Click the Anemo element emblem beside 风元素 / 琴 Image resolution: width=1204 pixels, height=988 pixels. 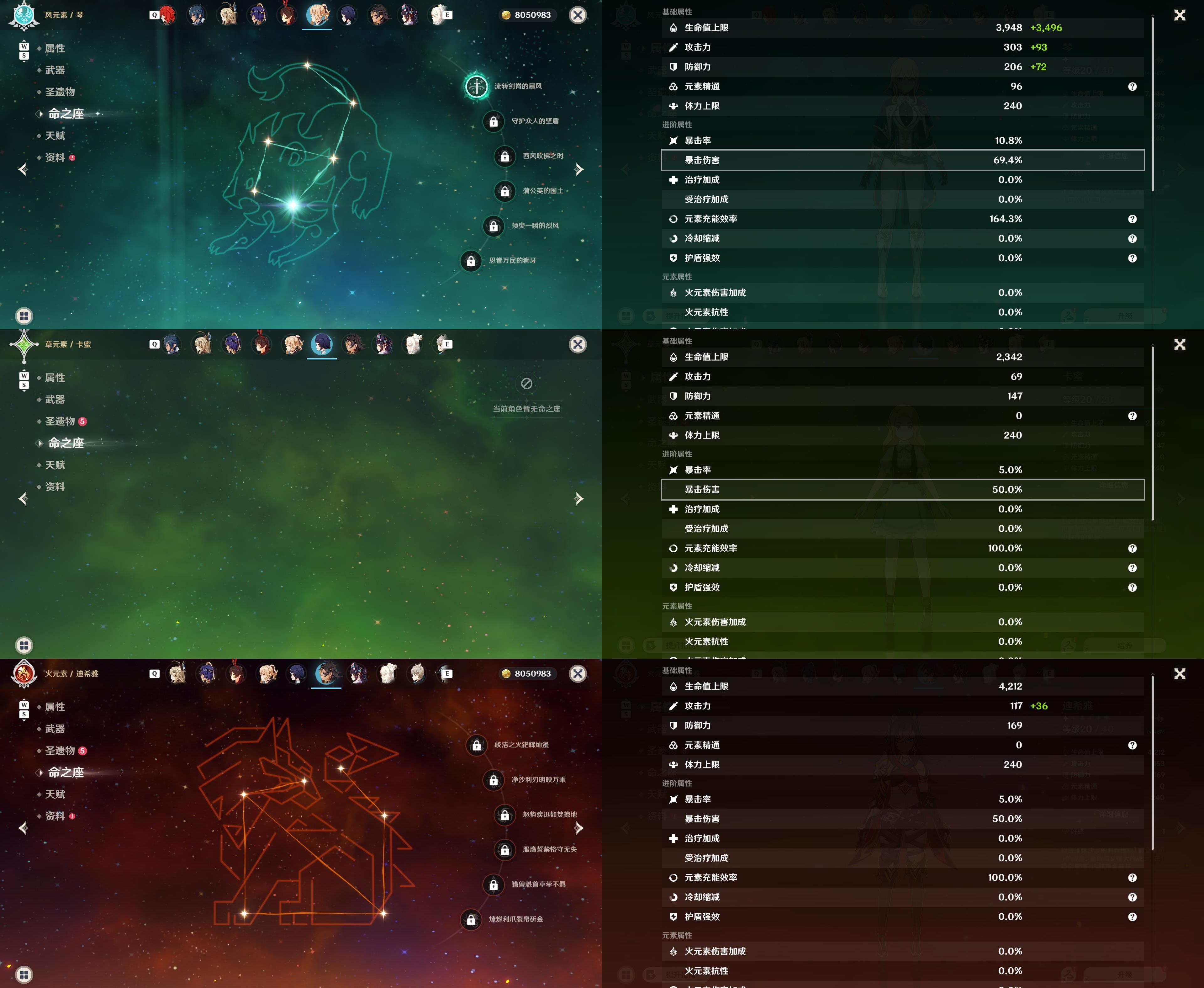[24, 15]
